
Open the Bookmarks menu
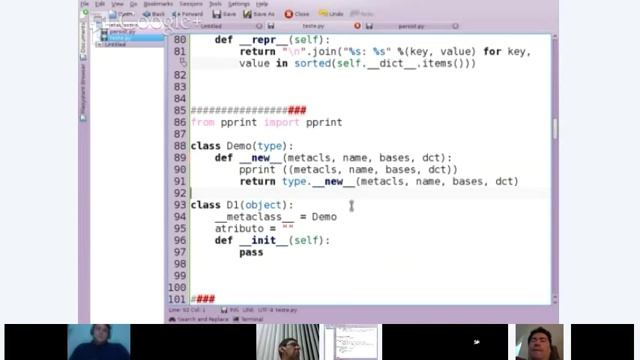158,4
